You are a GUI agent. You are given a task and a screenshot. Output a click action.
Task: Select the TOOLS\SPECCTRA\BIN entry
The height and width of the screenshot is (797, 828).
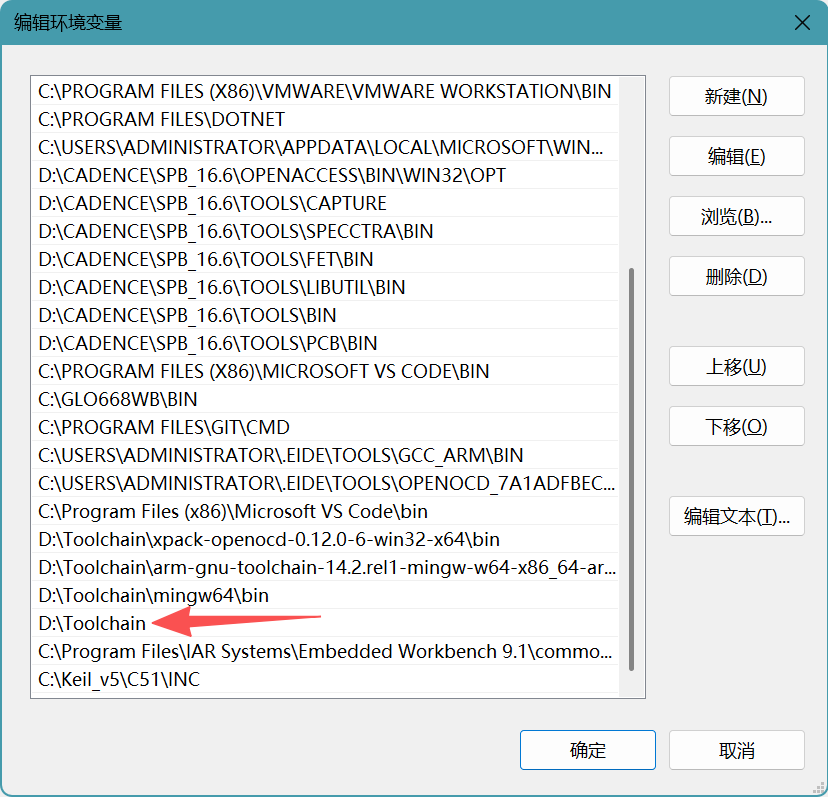[325, 231]
